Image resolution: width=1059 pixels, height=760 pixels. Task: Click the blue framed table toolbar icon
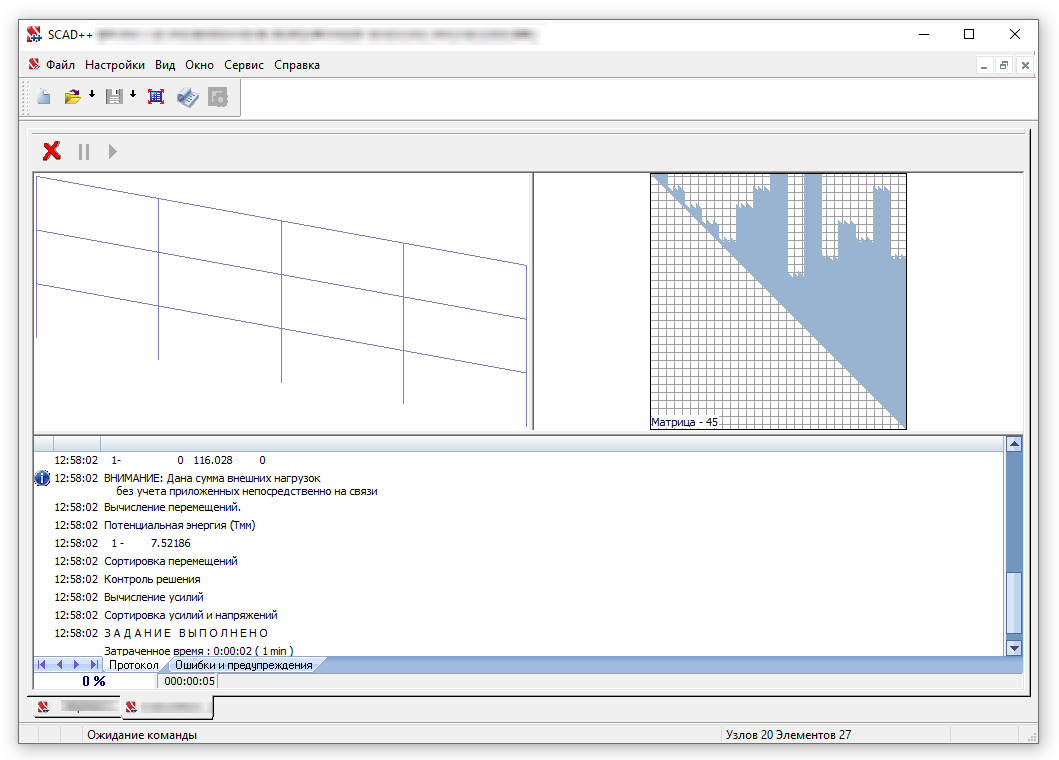point(156,97)
